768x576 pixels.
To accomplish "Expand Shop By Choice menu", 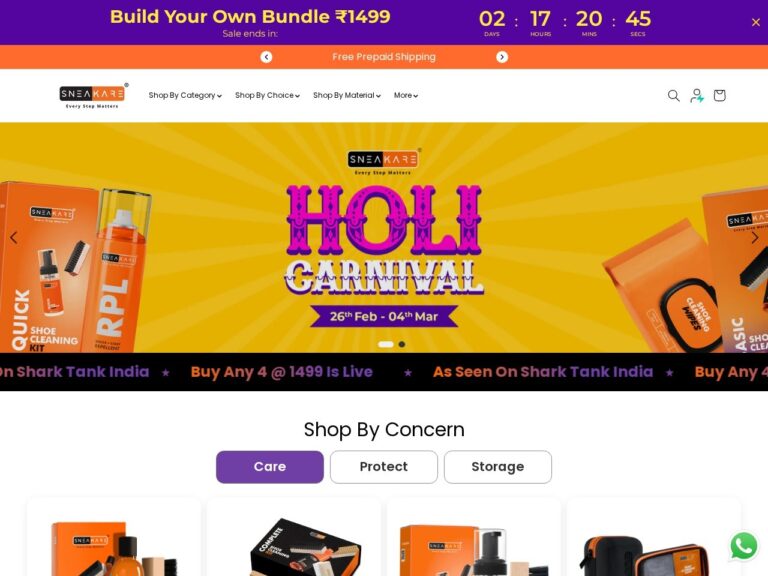I will pos(267,96).
